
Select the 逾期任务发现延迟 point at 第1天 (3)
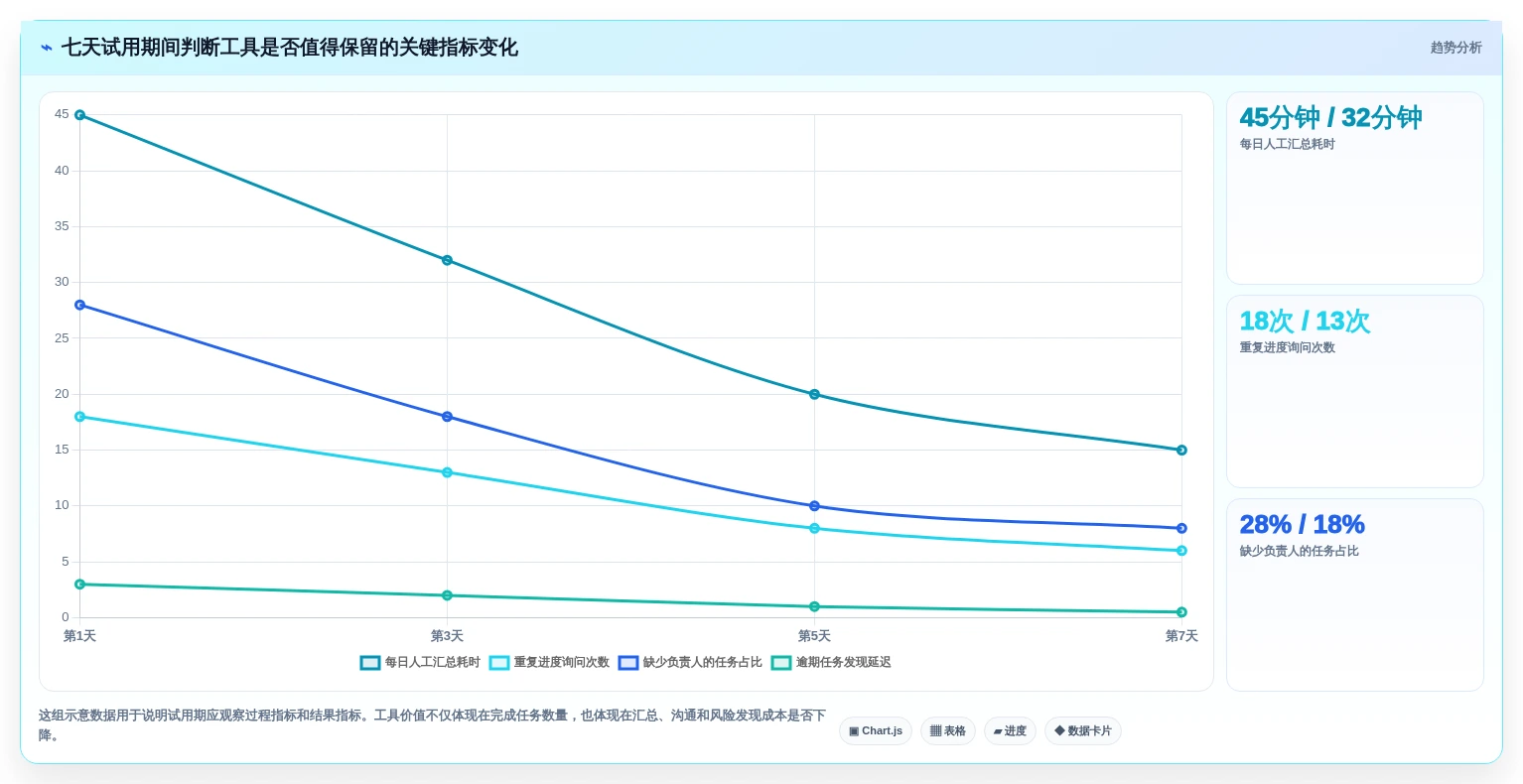[79, 585]
